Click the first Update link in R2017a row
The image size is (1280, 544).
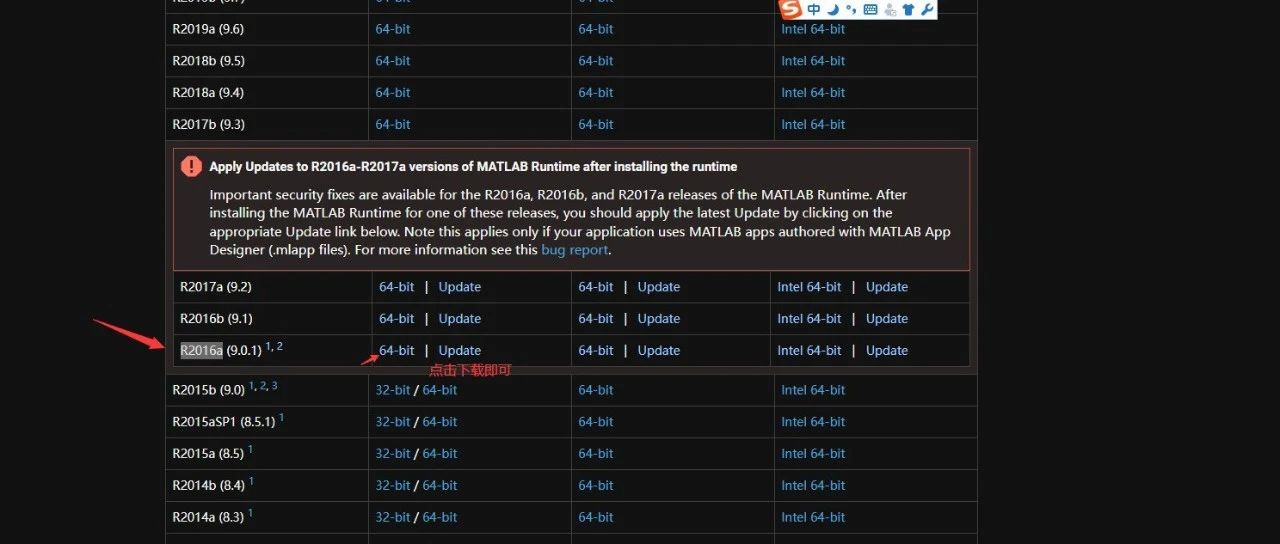(460, 286)
